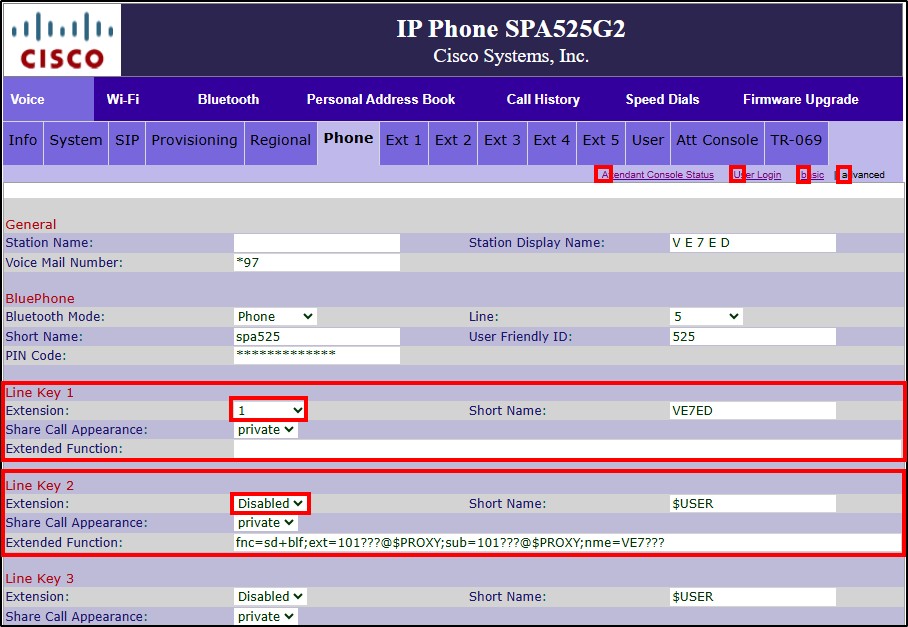Open the Call History page
Screen dimensions: 908x627
[543, 99]
